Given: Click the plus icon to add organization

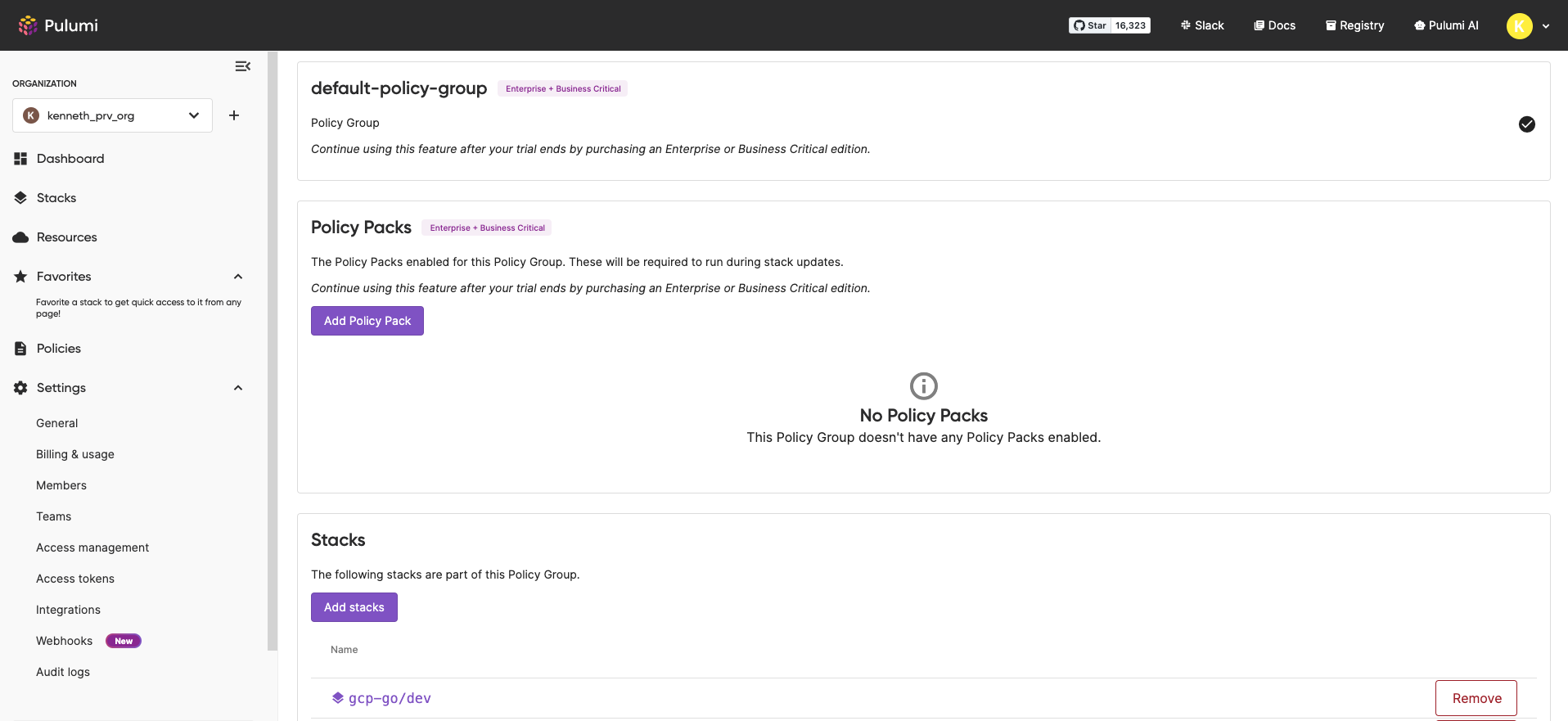Looking at the screenshot, I should [x=234, y=115].
